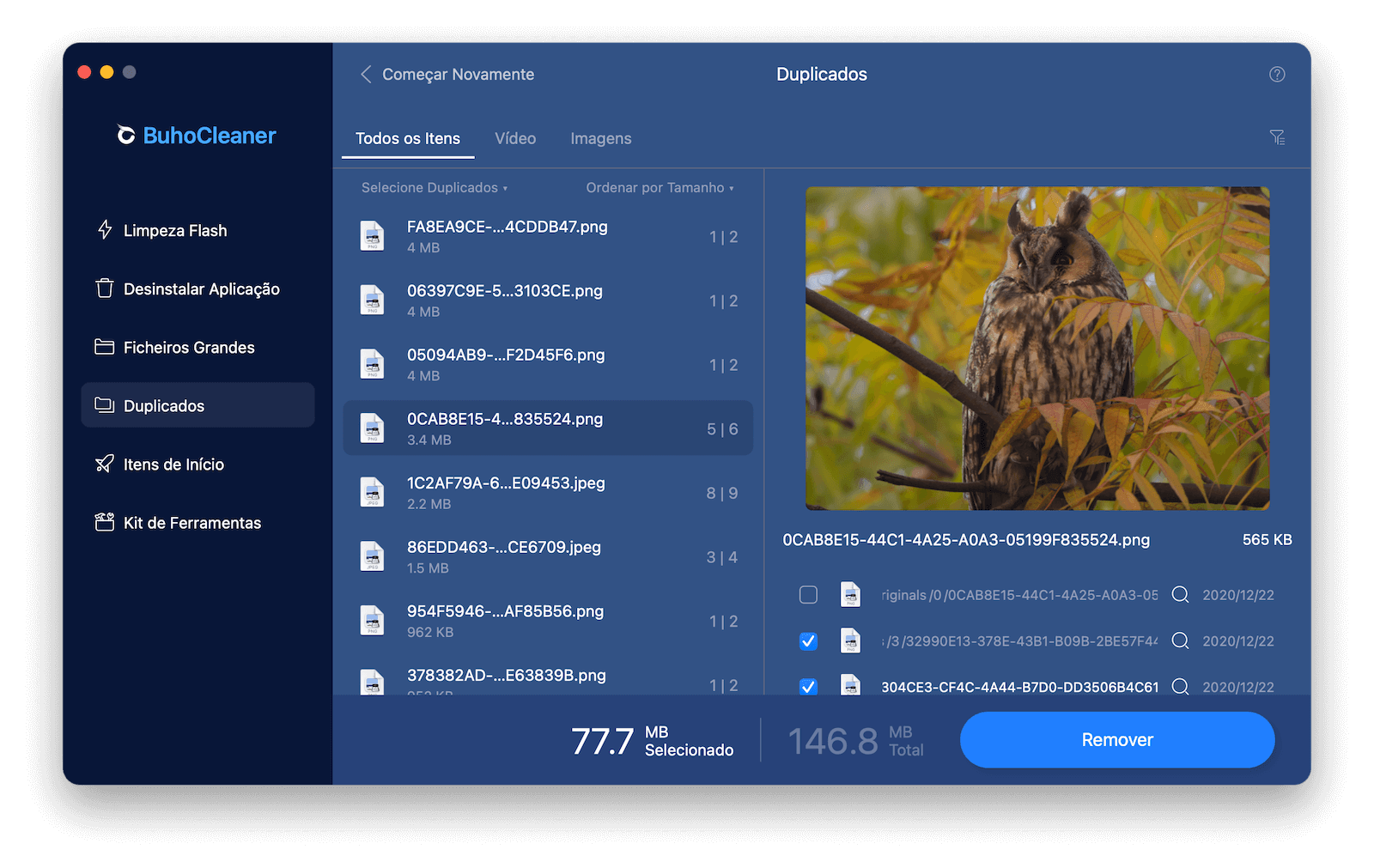Open Kit de Ferramentas in the sidebar
The image size is (1374, 868).
pos(198,522)
